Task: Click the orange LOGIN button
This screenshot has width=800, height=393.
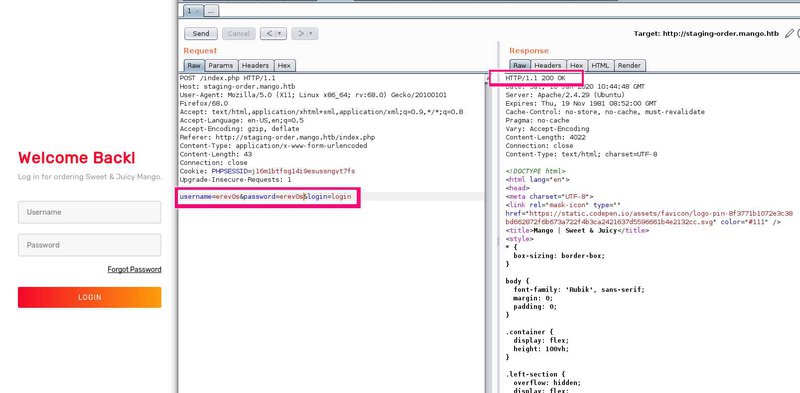Action: 89,297
